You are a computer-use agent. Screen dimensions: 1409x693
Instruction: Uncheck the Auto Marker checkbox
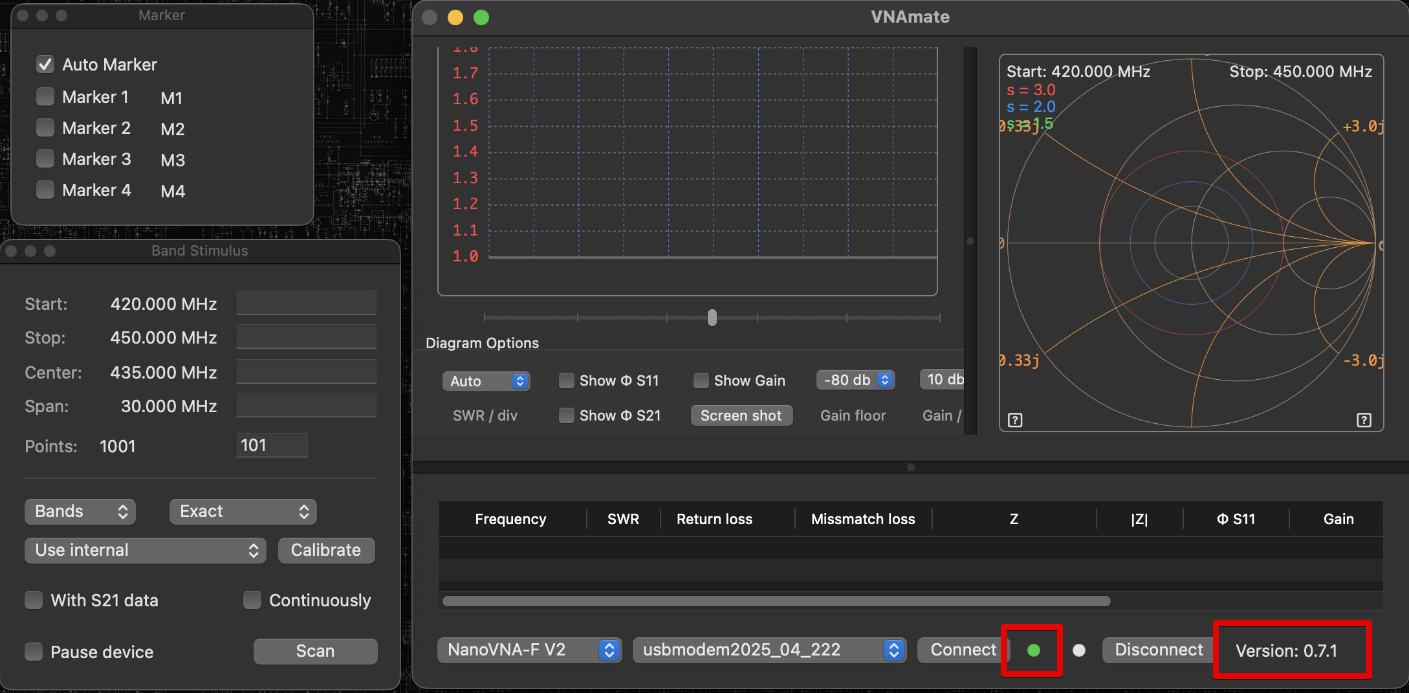[x=45, y=64]
